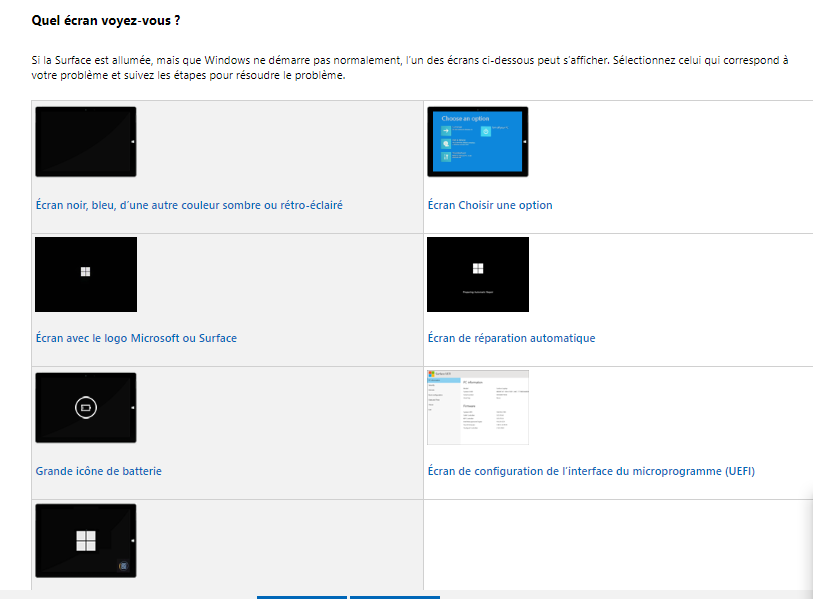Screen dimensions: 813x599
Task: Open the black or backlit screen link
Action: [x=189, y=205]
